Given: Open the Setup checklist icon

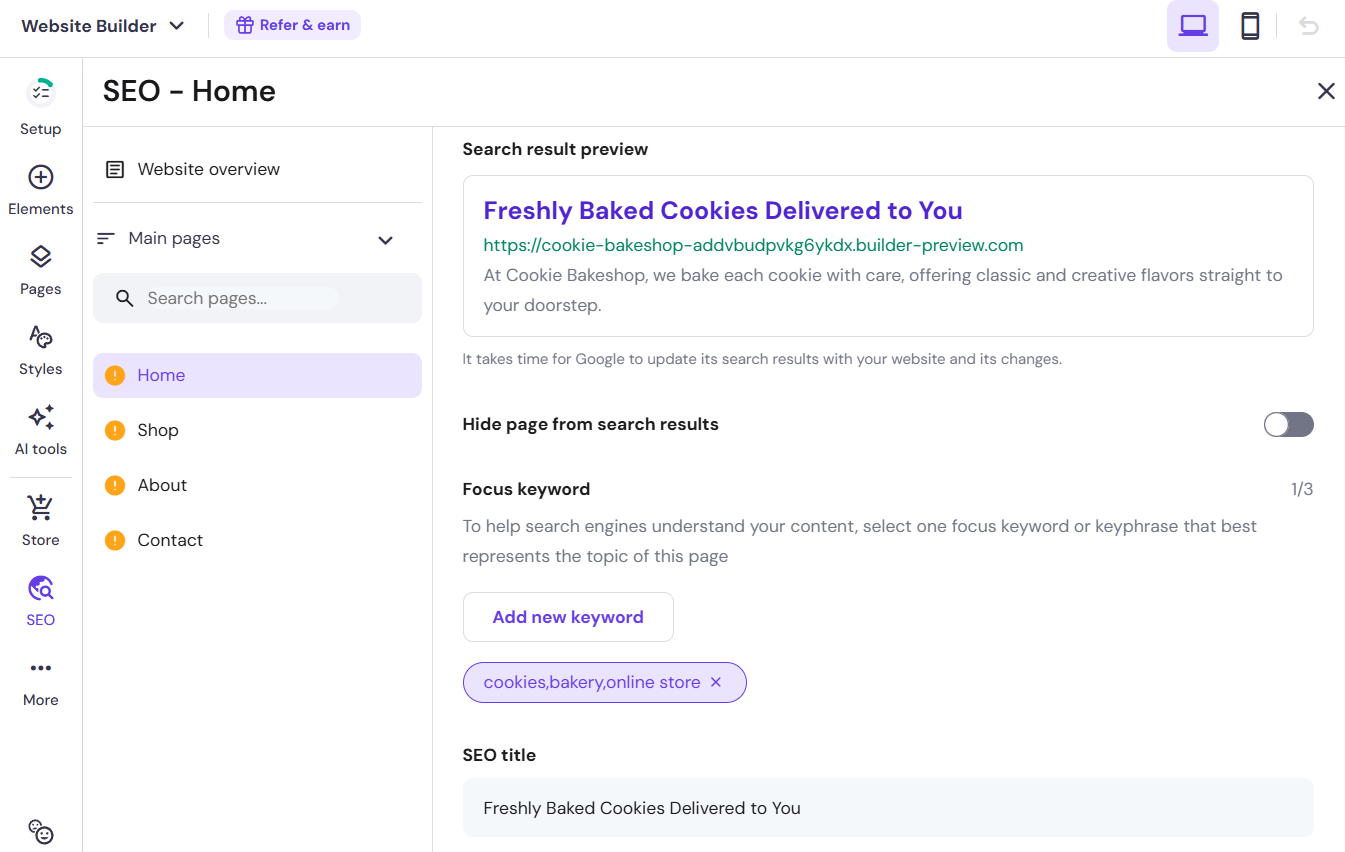Looking at the screenshot, I should coord(40,93).
